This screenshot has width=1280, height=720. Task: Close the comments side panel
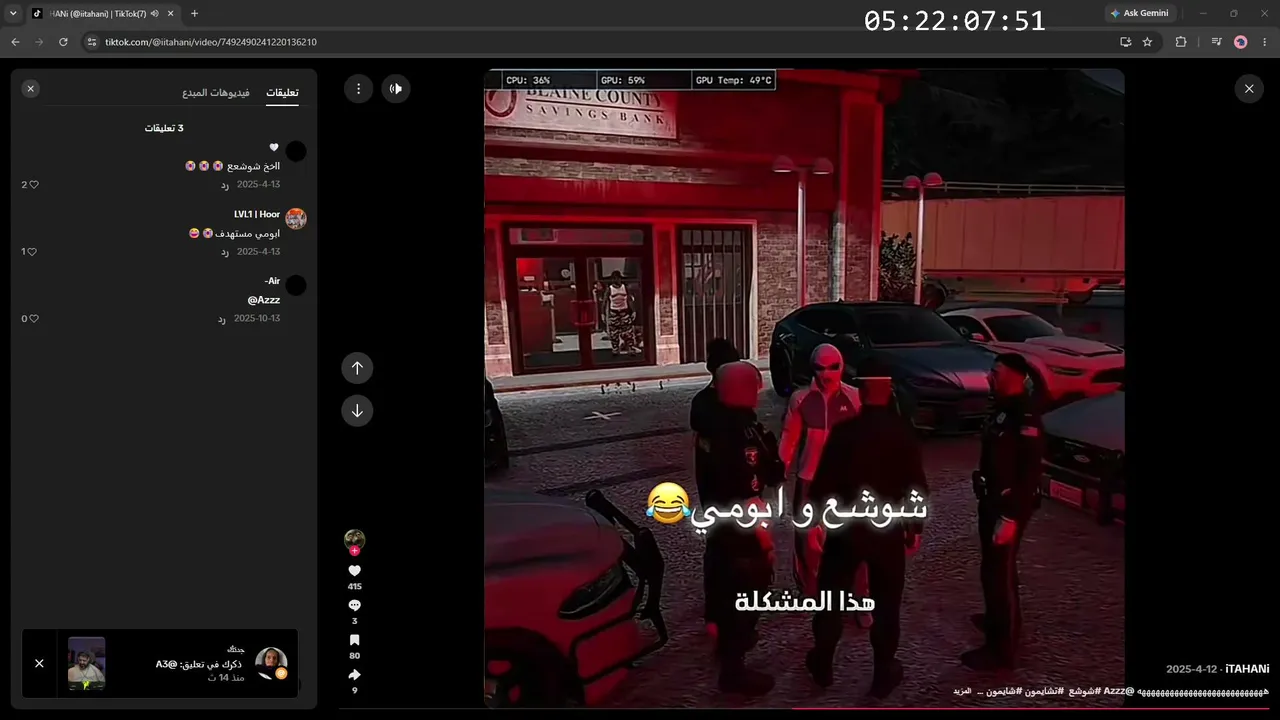[31, 89]
